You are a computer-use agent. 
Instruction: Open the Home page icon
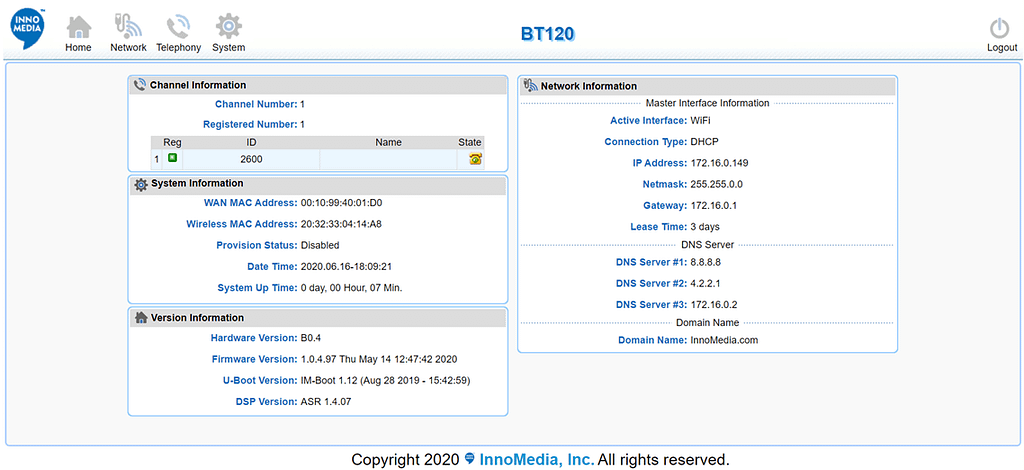point(78,27)
